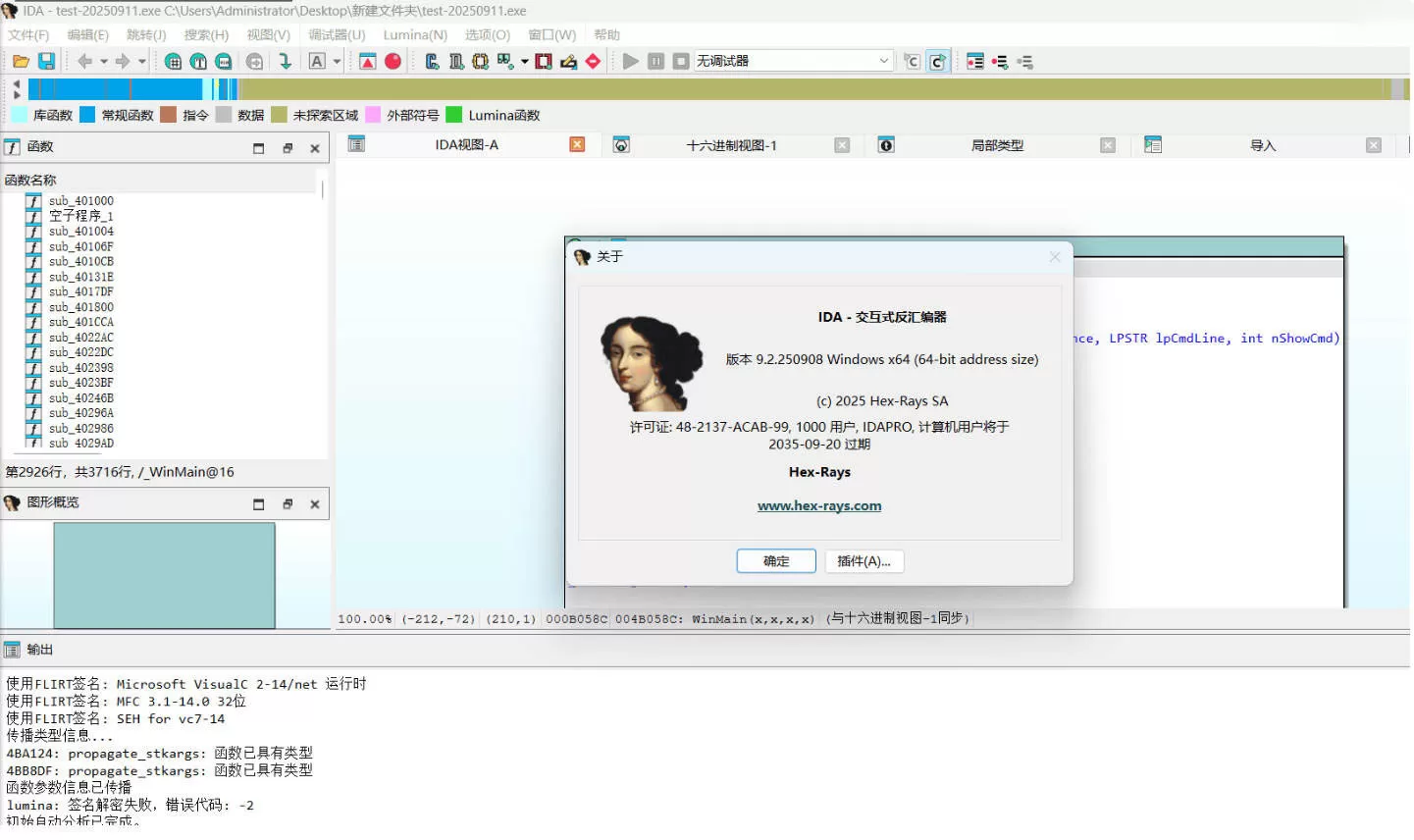
Task: Open the forward navigation history dropdown arrow
Action: (141, 60)
